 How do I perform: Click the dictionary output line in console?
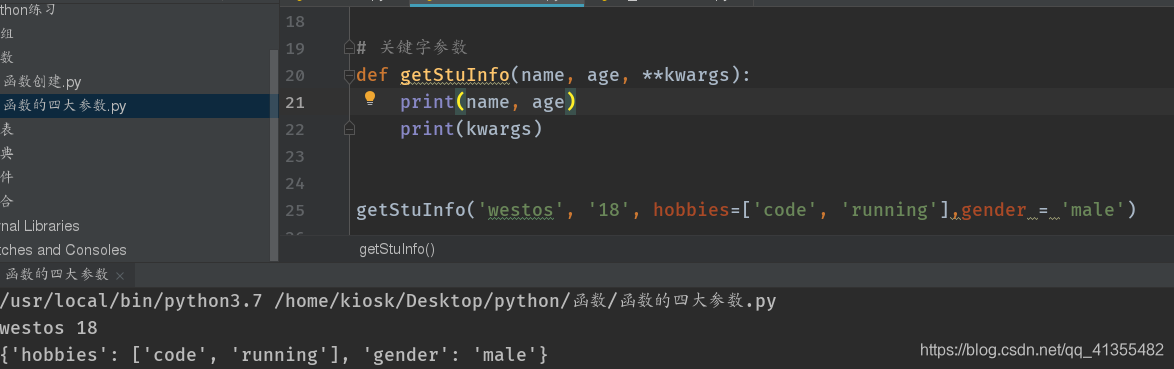[274, 354]
